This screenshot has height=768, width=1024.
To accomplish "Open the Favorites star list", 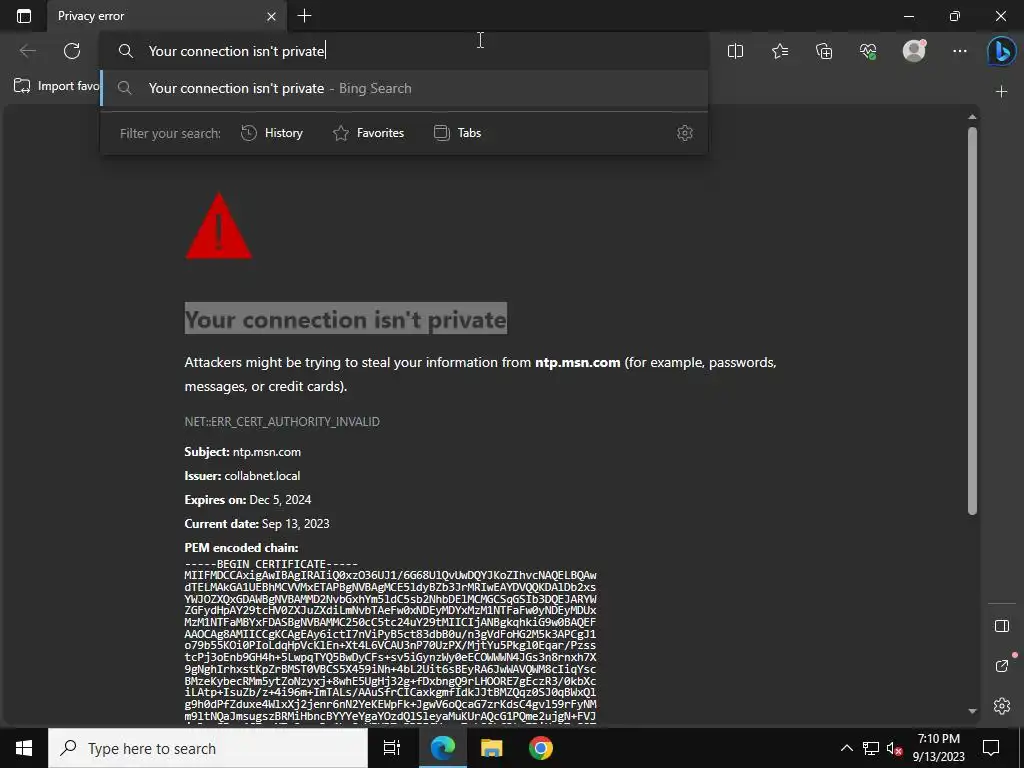I will pos(780,51).
